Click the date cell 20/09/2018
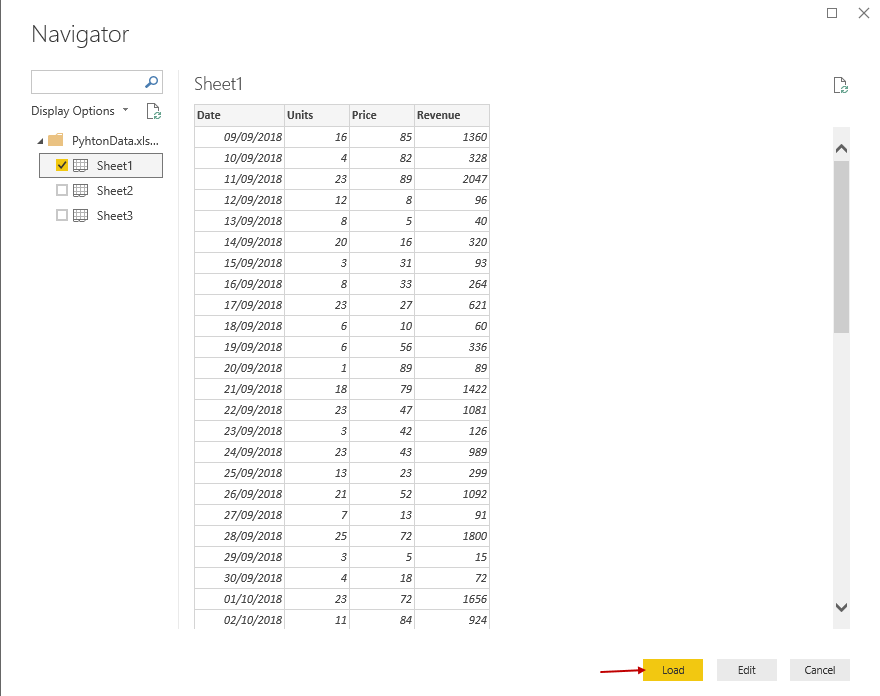The image size is (880, 696). pyautogui.click(x=240, y=368)
